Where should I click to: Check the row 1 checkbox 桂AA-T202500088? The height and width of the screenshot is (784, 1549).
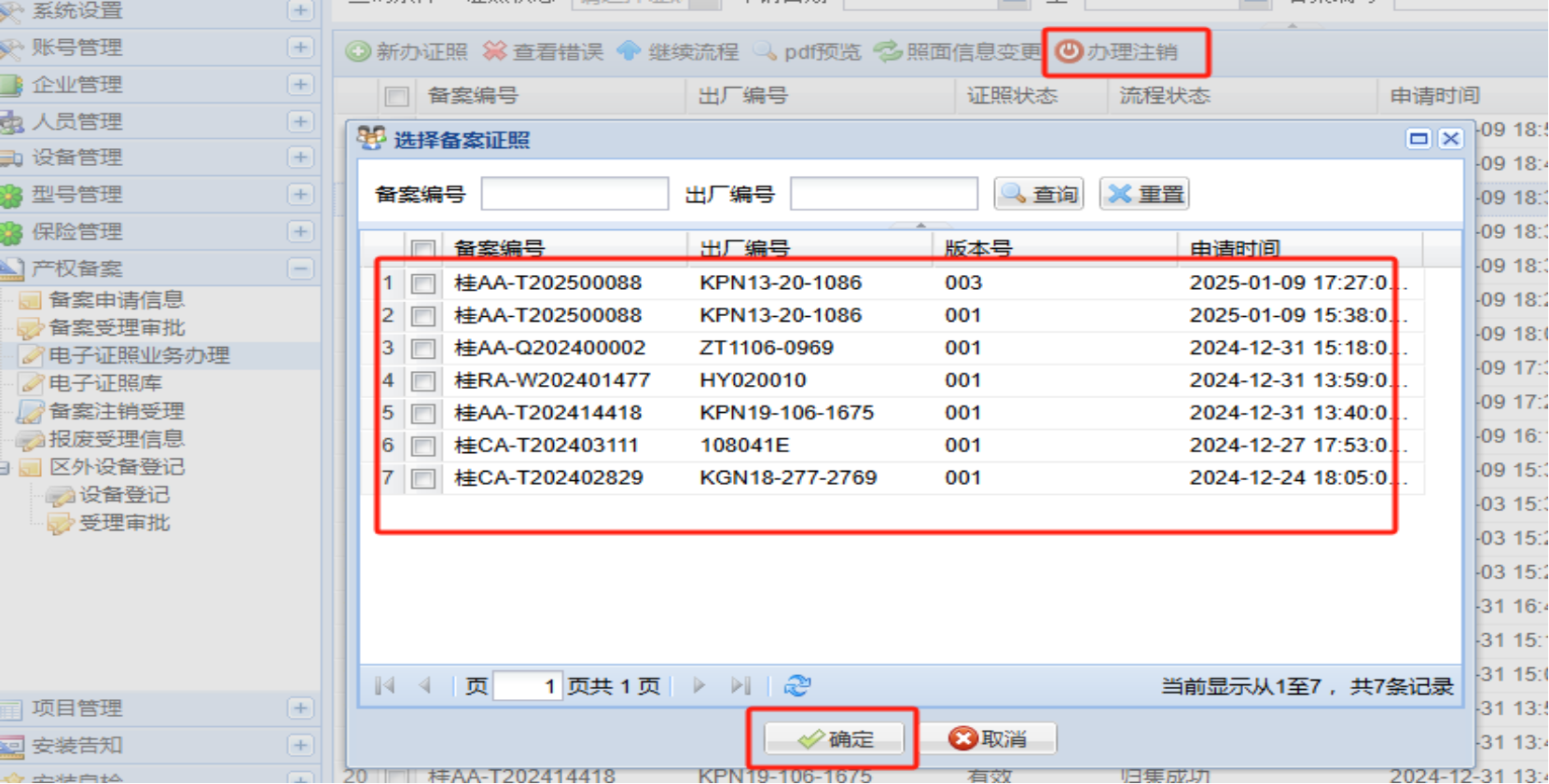[423, 283]
